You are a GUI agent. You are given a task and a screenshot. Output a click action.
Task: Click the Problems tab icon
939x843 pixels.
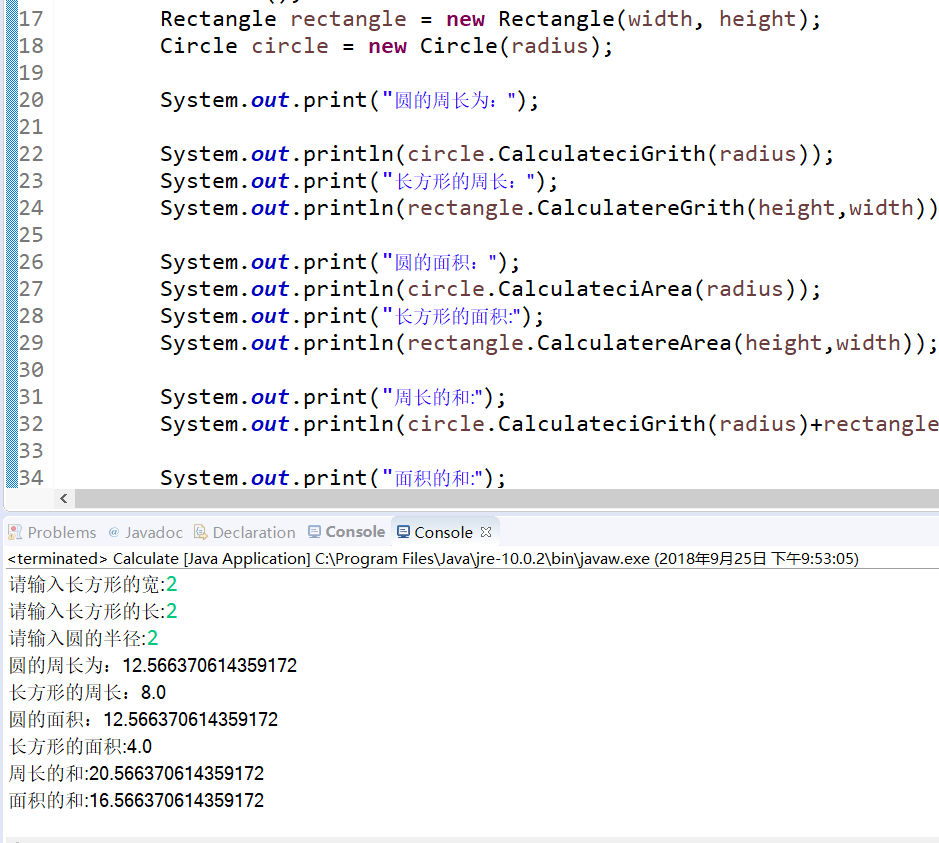pos(15,532)
